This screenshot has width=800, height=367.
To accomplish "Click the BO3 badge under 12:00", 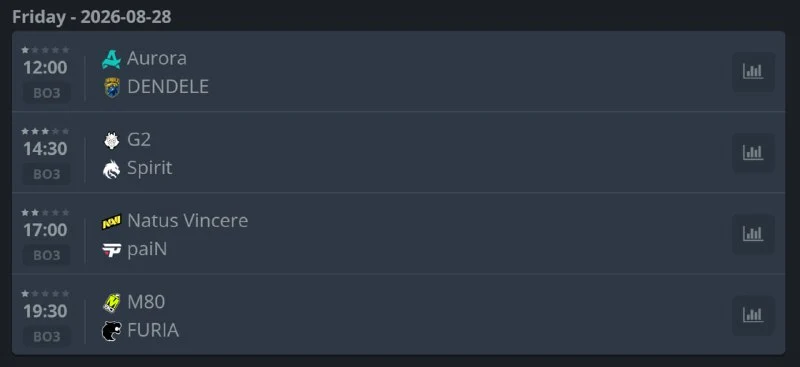I will (46, 93).
